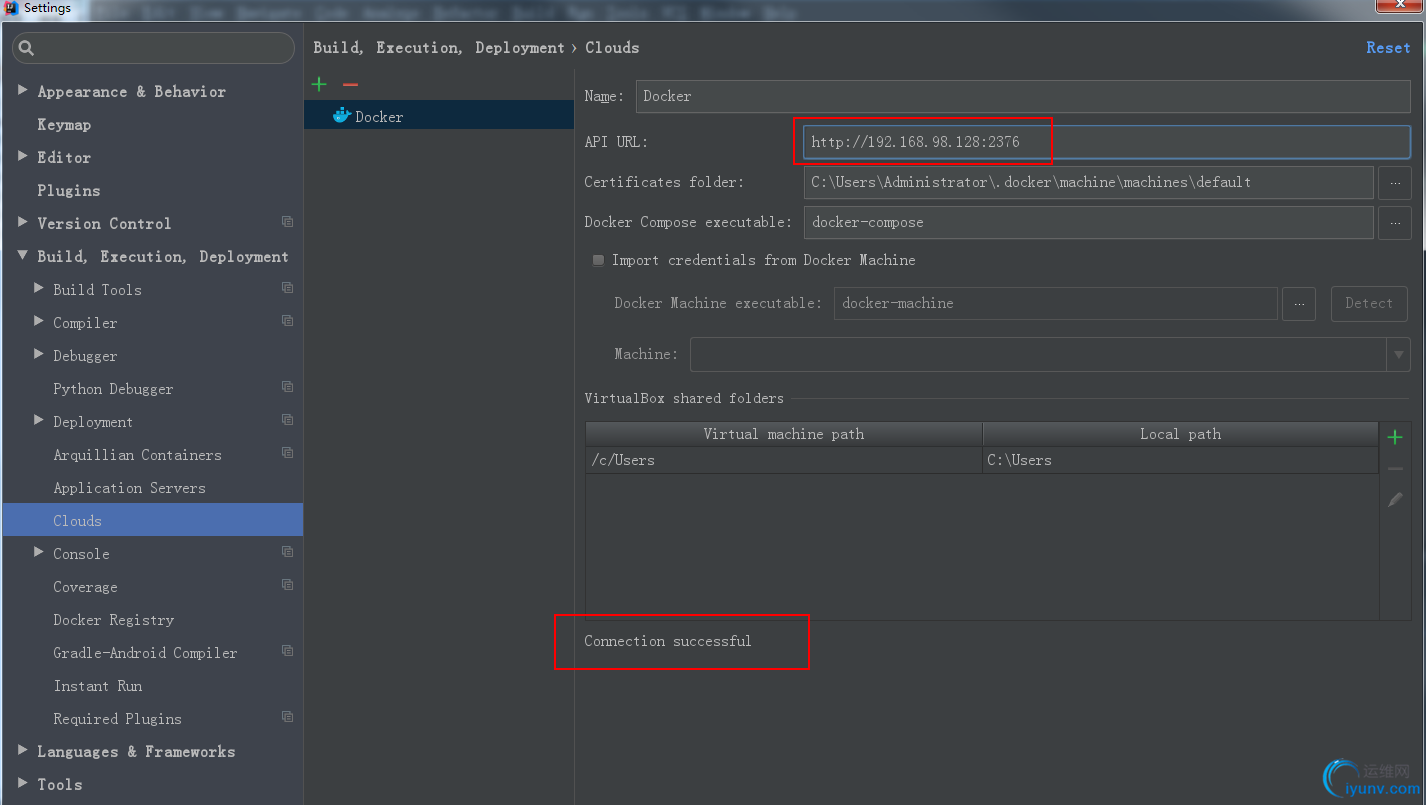Click the Docker Compose executable field
This screenshot has height=805, width=1426.
pos(1088,223)
